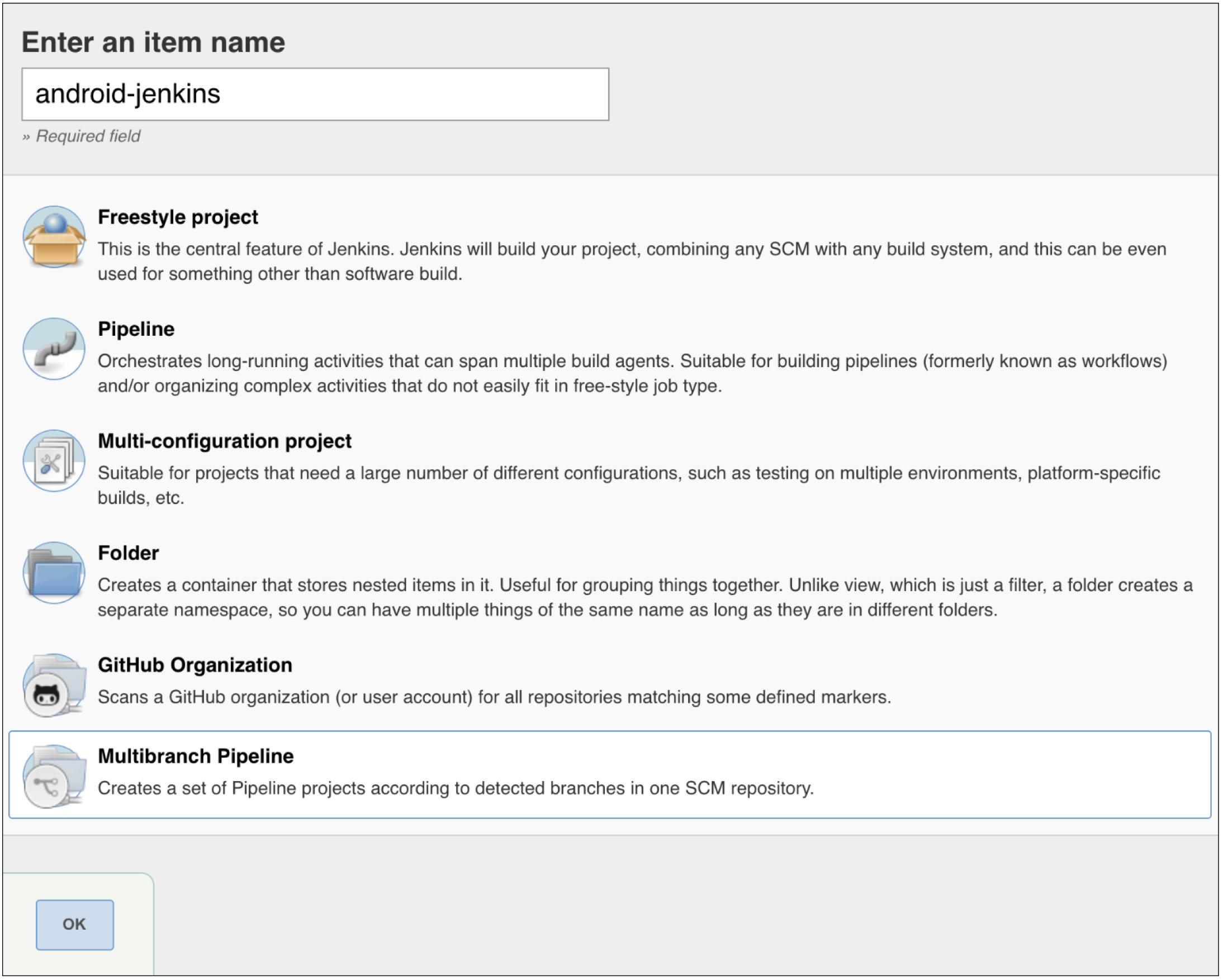Select the Multibranch Pipeline title
This screenshot has height=980, width=1223.
point(196,757)
